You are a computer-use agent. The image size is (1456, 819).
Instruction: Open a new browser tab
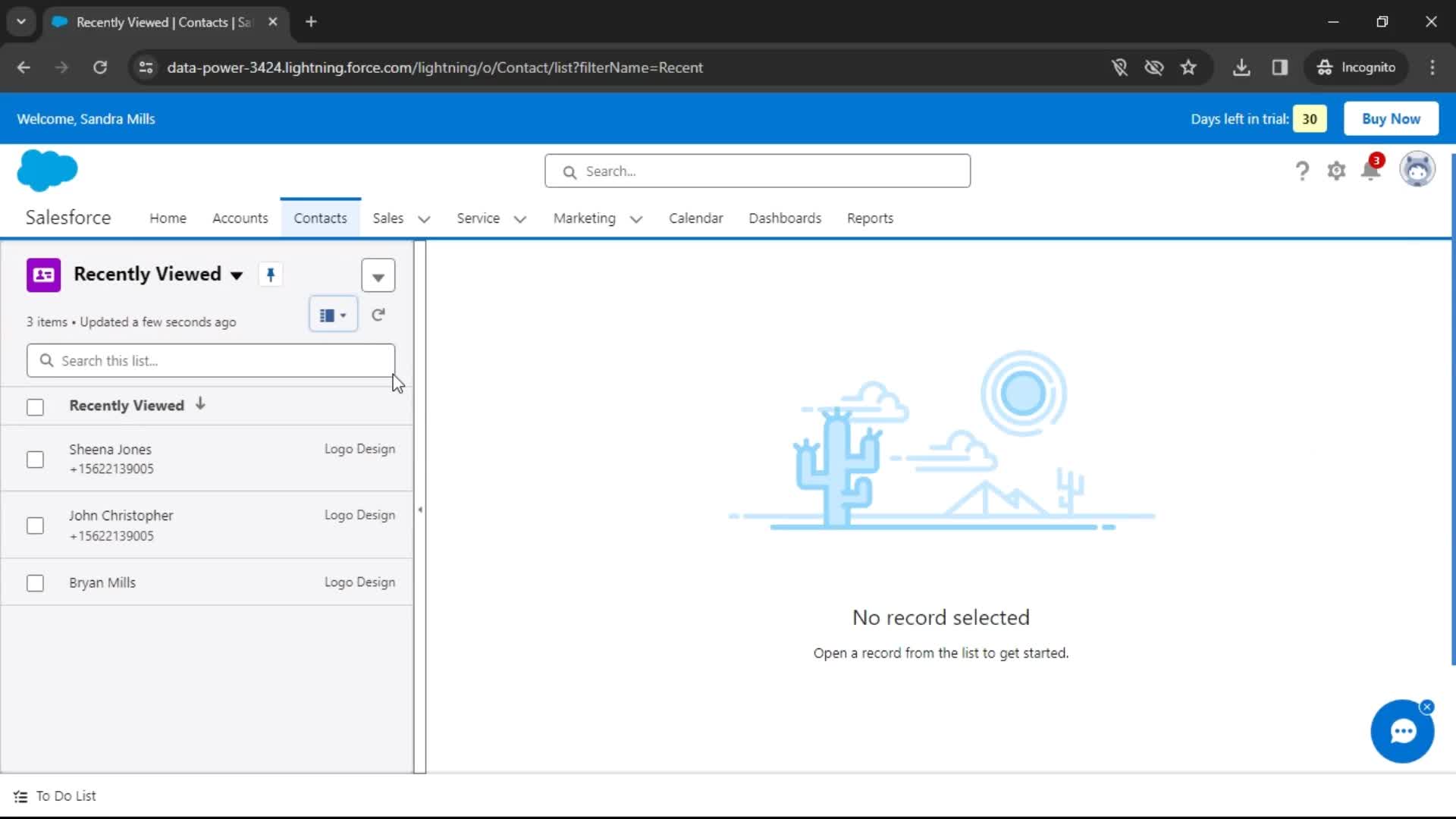click(311, 22)
